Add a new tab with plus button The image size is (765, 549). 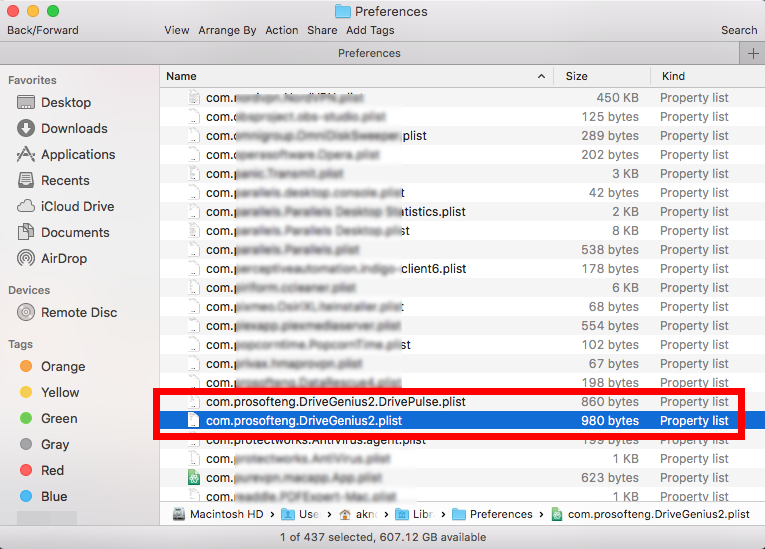click(751, 53)
